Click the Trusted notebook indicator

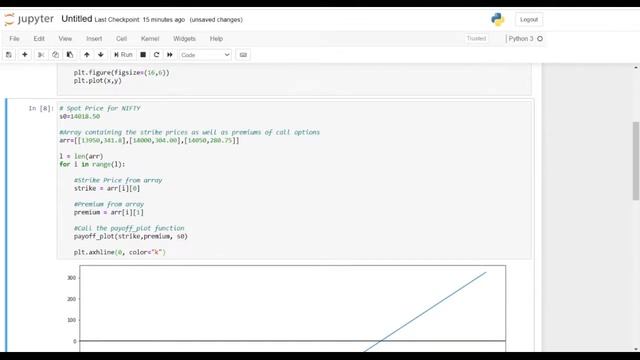pyautogui.click(x=476, y=38)
